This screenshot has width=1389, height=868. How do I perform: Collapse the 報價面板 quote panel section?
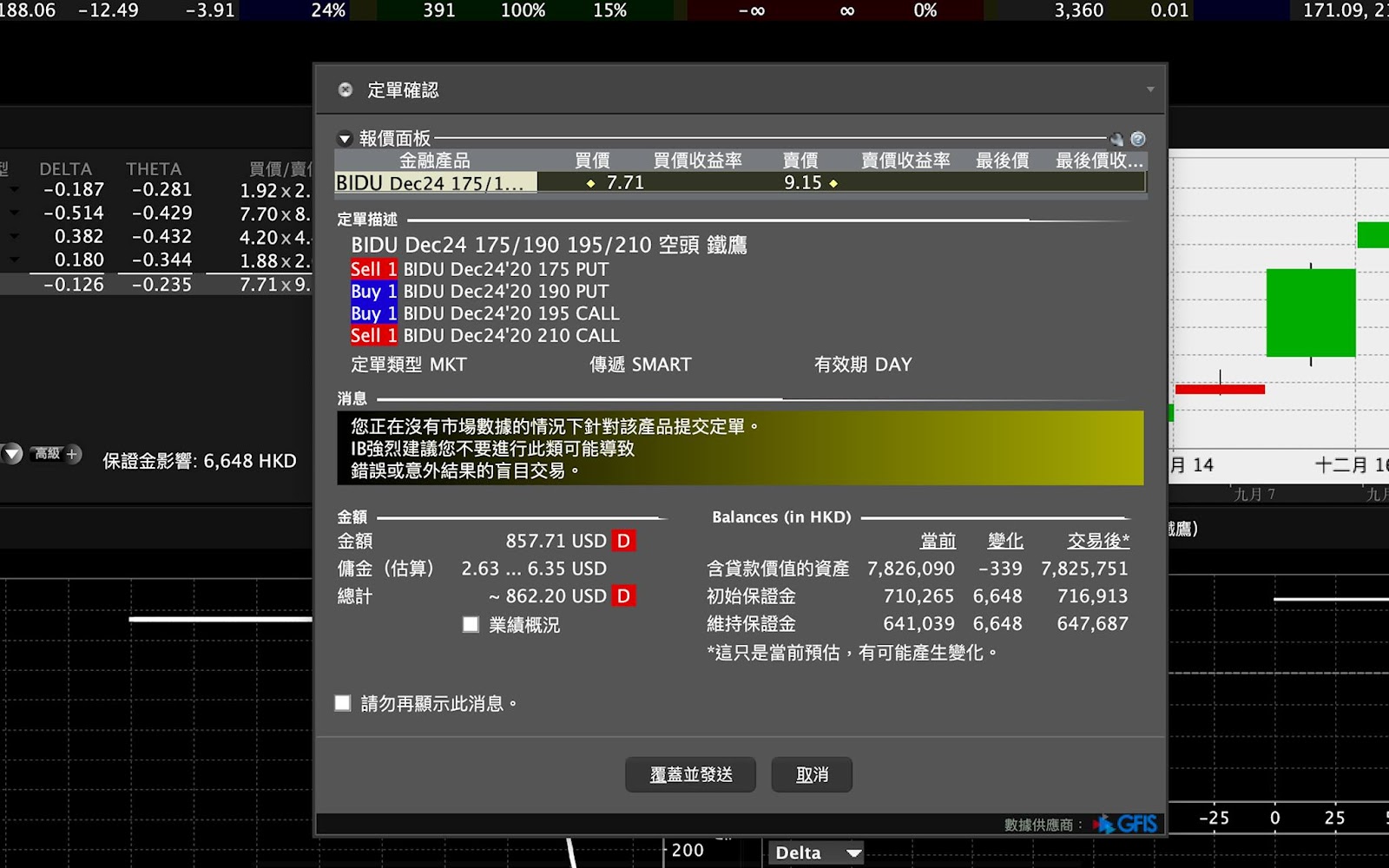345,139
